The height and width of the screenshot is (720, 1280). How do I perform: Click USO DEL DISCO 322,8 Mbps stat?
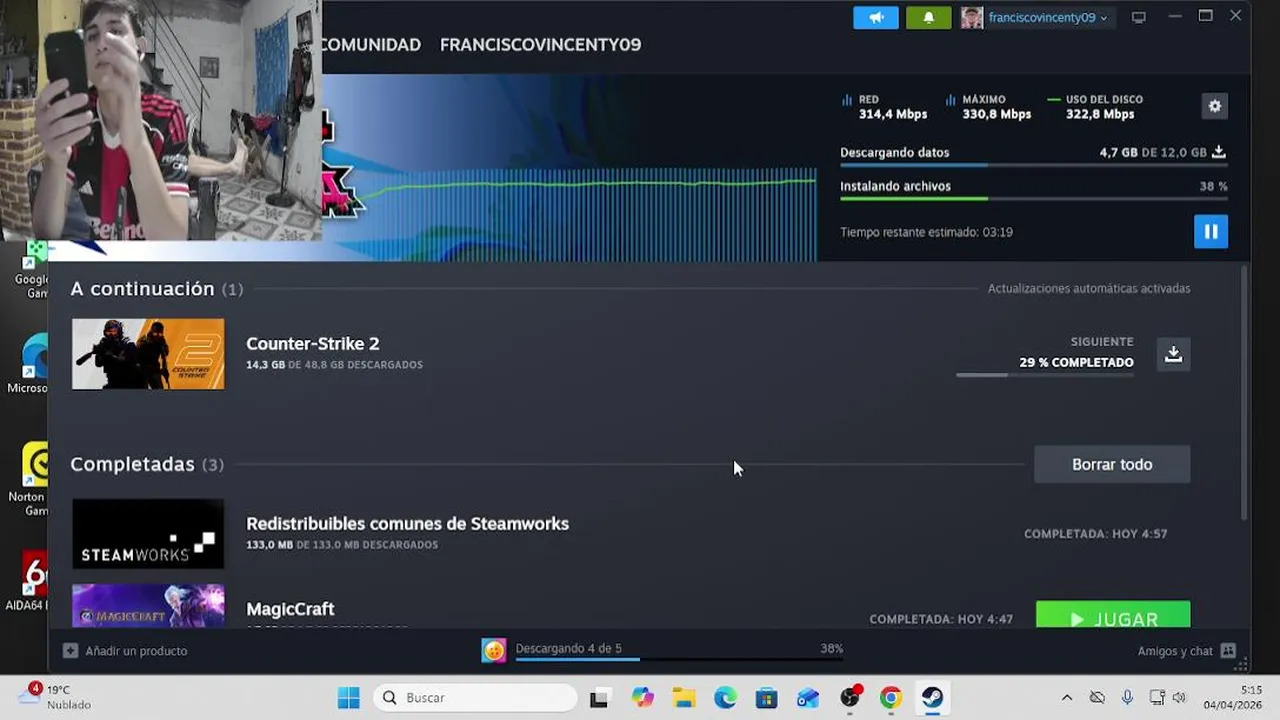point(1095,107)
